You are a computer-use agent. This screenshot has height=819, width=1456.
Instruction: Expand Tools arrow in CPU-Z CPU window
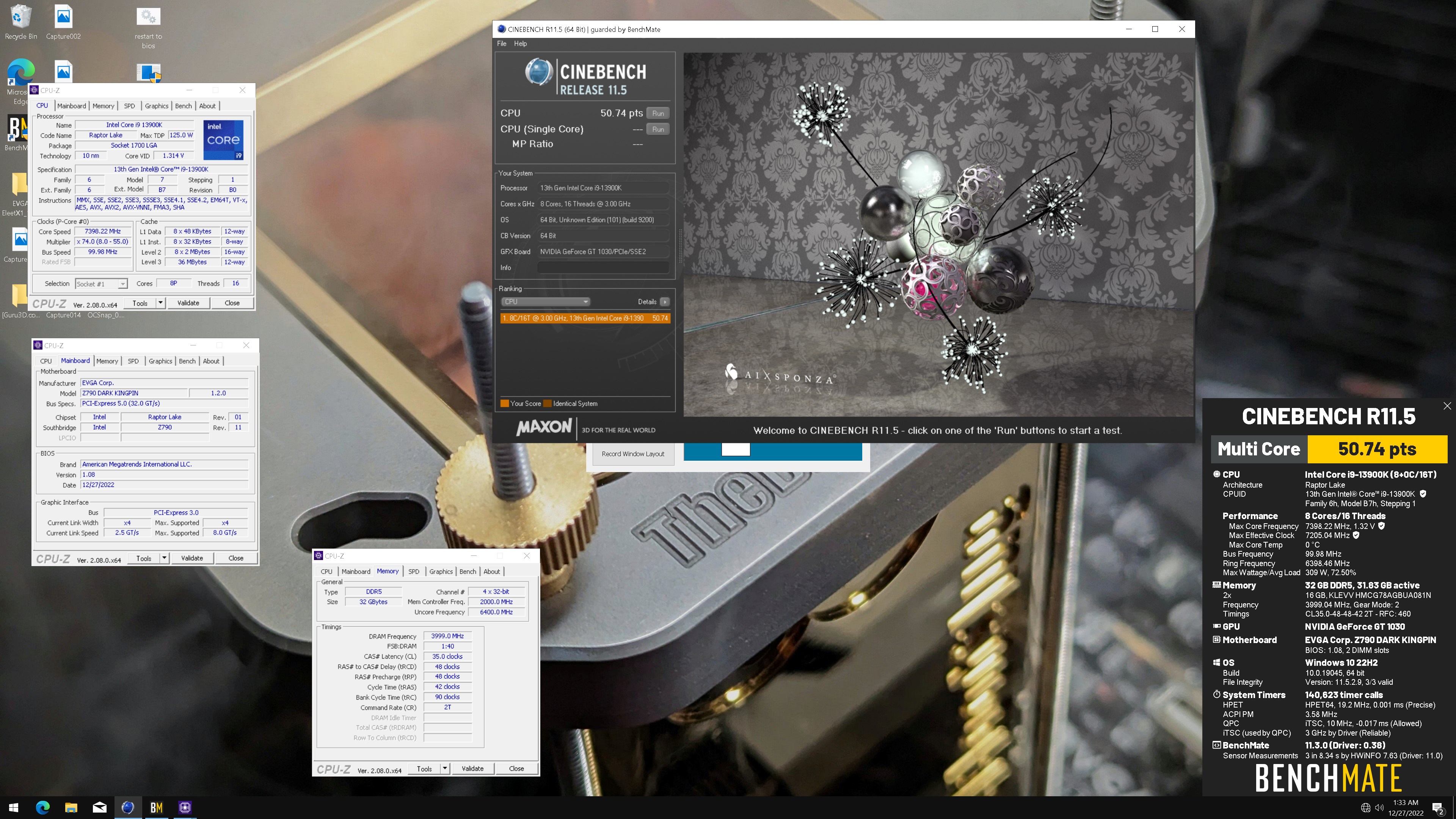pyautogui.click(x=160, y=303)
